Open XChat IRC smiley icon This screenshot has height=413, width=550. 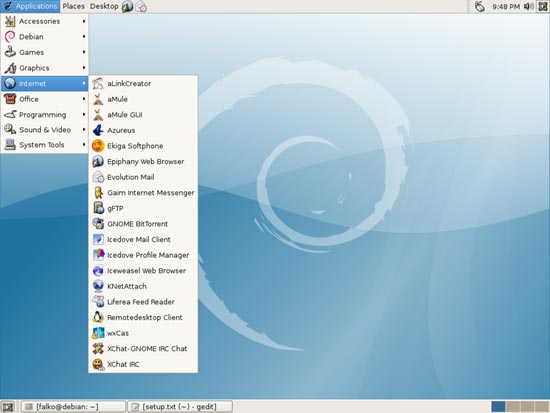pyautogui.click(x=98, y=364)
